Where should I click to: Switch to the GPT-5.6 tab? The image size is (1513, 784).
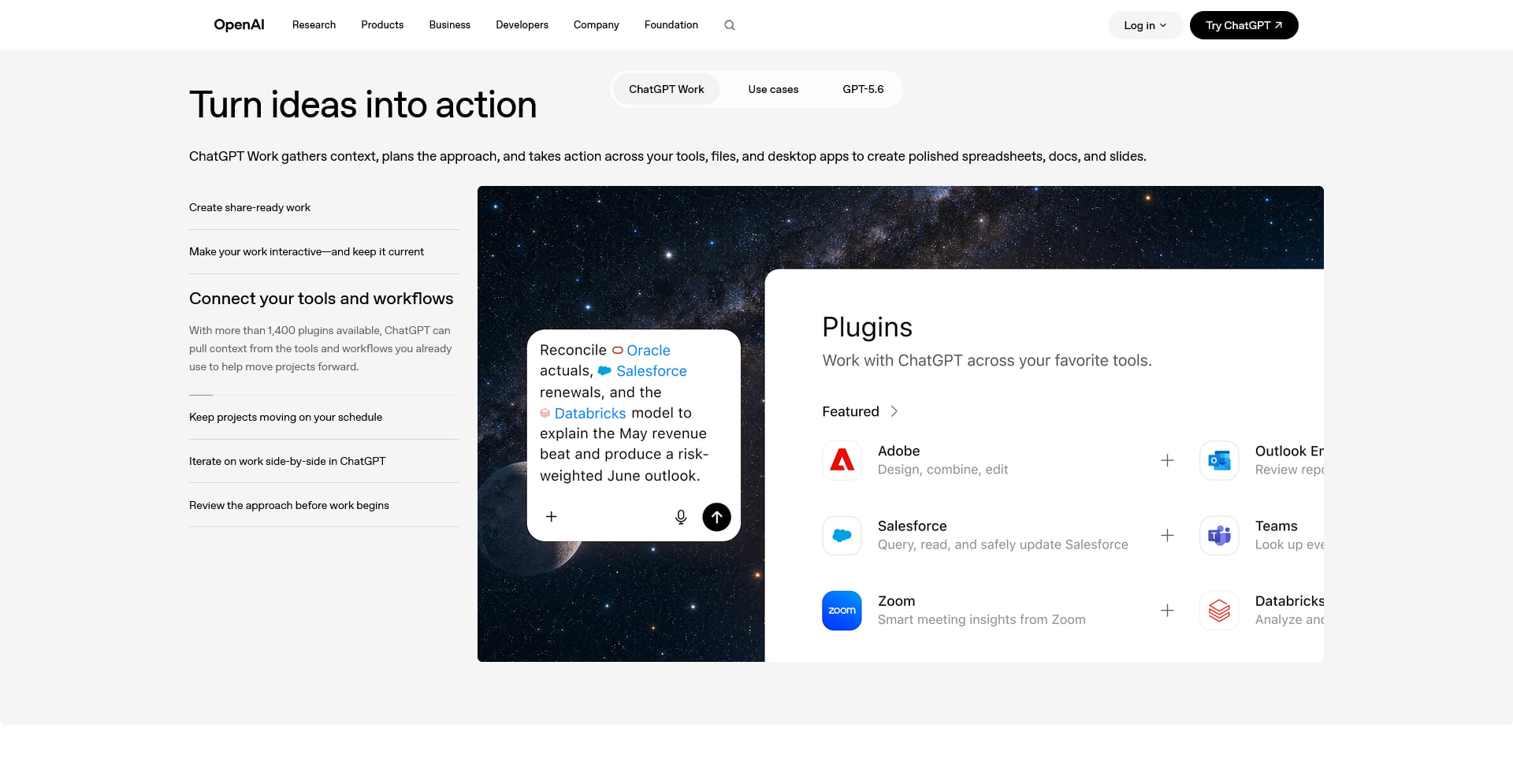(x=863, y=89)
